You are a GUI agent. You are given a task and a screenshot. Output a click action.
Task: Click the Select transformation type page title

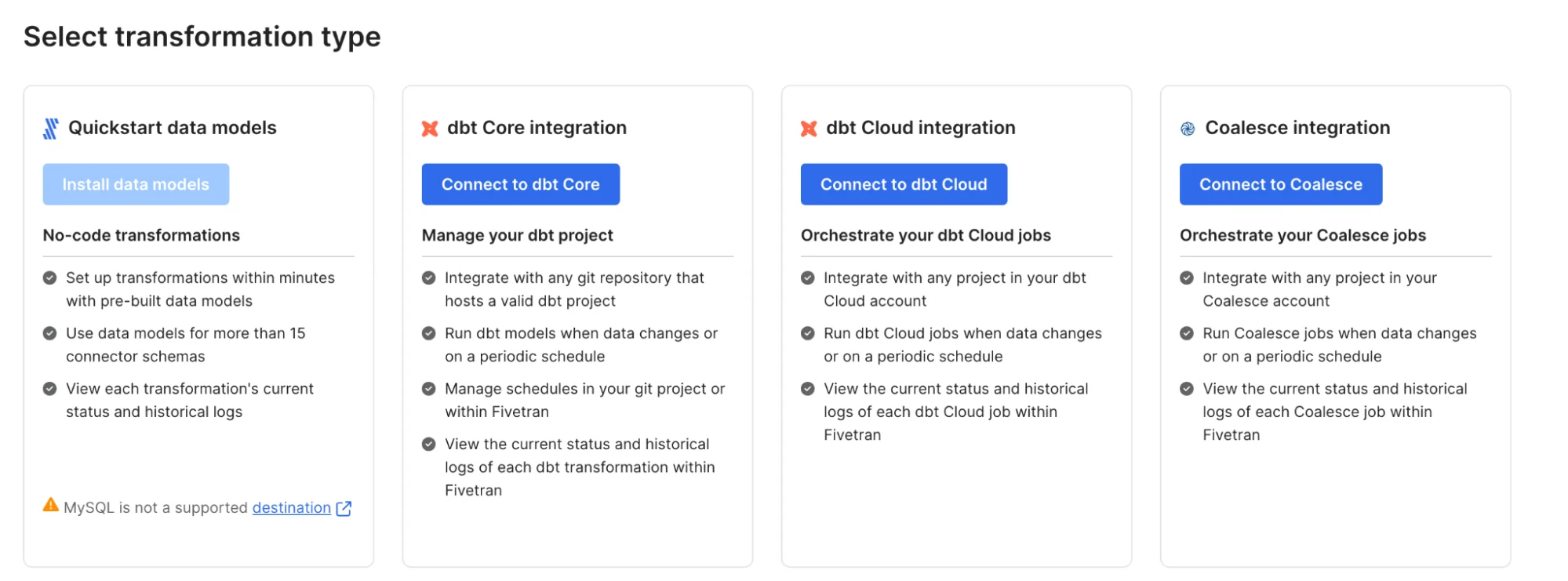[x=202, y=37]
